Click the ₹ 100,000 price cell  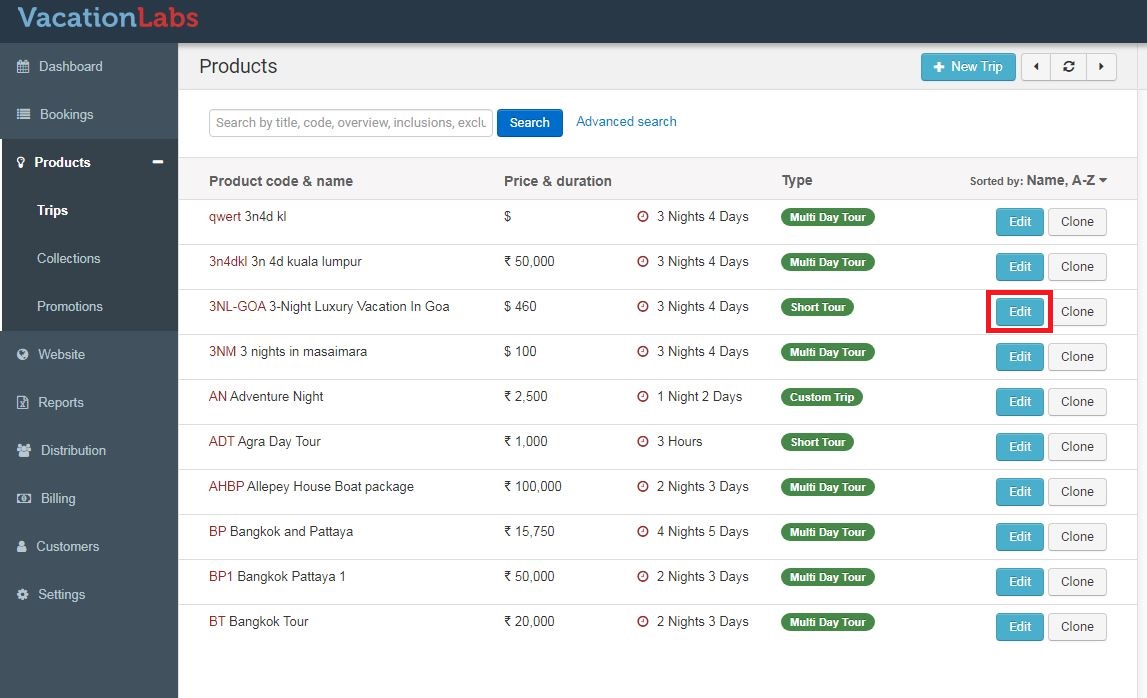(533, 487)
